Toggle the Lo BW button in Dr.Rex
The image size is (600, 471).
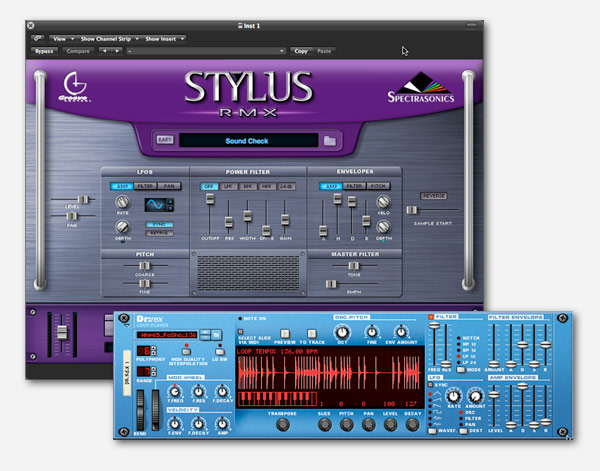(220, 351)
